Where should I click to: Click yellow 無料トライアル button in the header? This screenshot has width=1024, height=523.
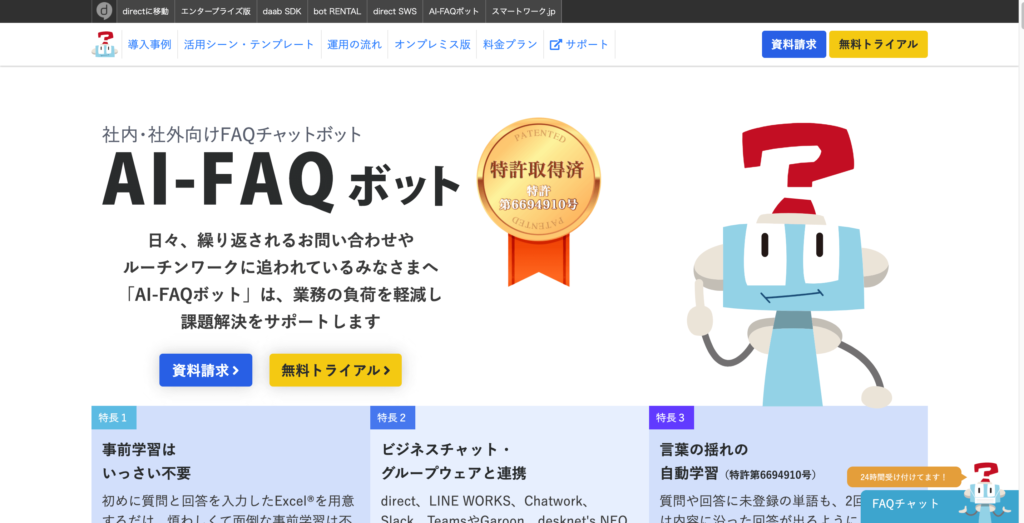pyautogui.click(x=878, y=44)
